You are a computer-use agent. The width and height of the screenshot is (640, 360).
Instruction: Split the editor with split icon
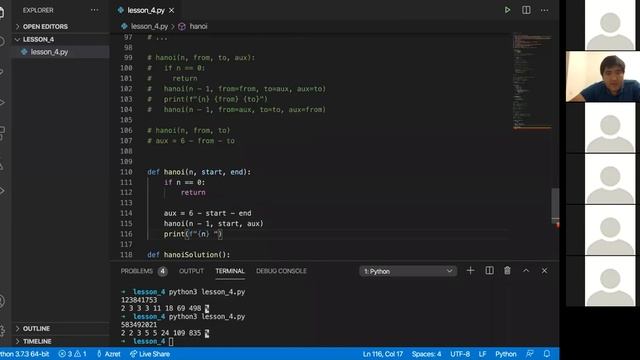point(526,10)
